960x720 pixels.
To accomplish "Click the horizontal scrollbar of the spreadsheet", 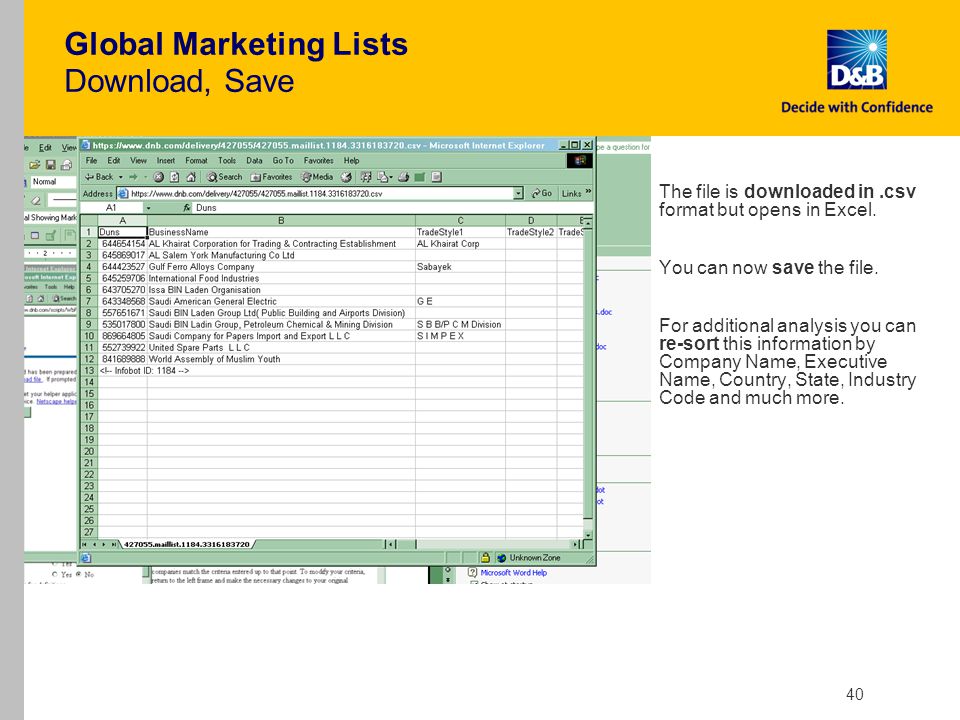I will (484, 544).
